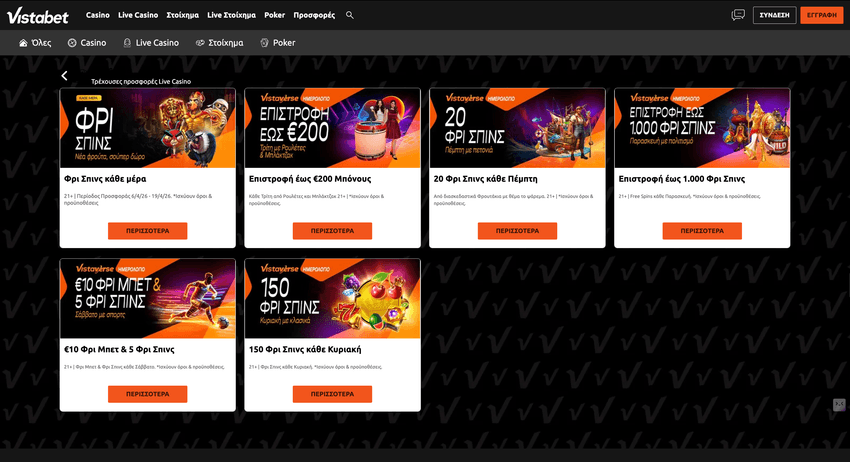Click the small widget icon at right edge
This screenshot has height=462, width=850.
839,405
